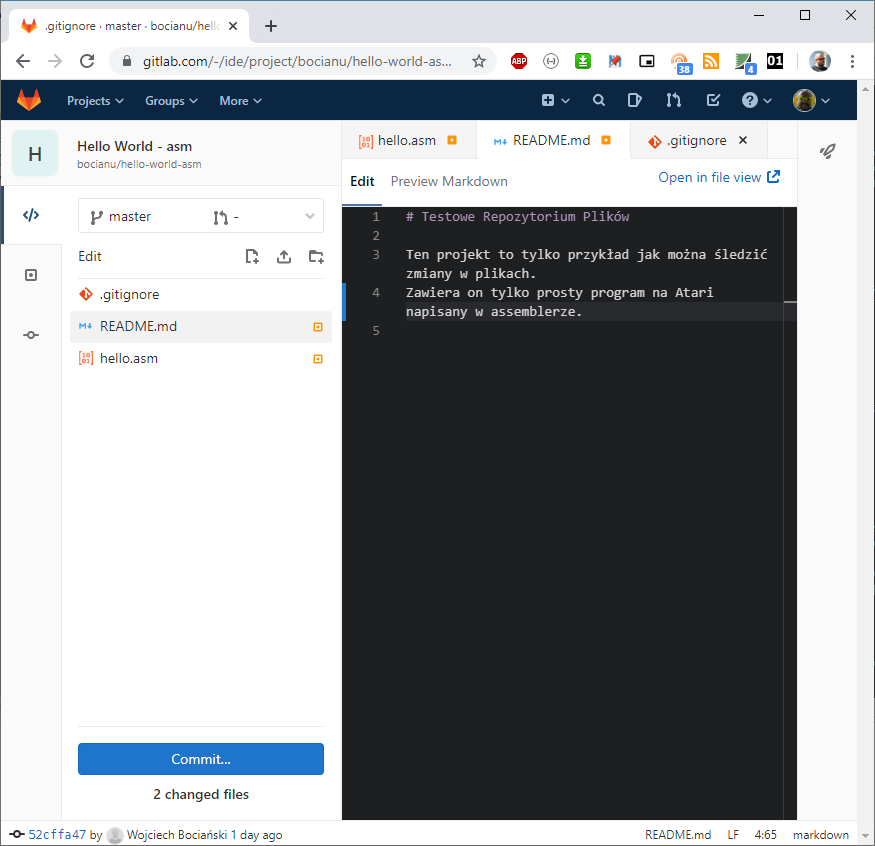Switch to Preview Markdown view

click(x=448, y=181)
